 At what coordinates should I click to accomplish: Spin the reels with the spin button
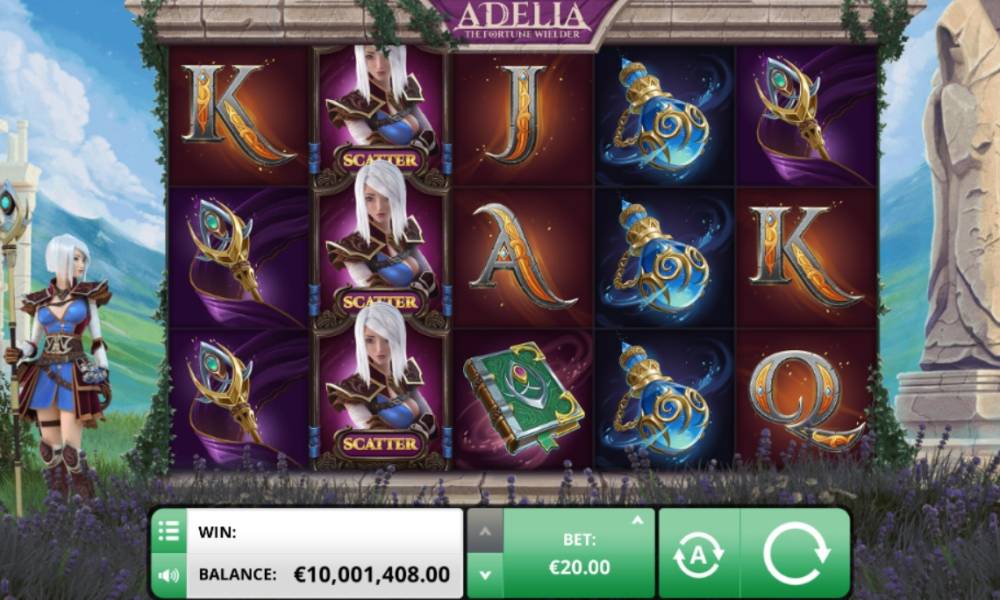pos(796,553)
